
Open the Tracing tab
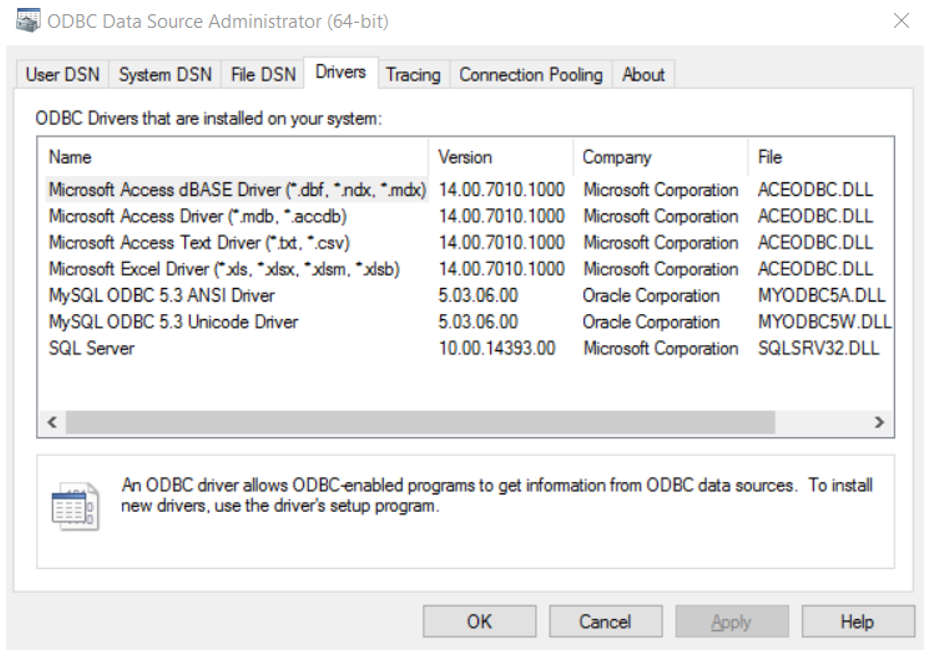[x=414, y=75]
